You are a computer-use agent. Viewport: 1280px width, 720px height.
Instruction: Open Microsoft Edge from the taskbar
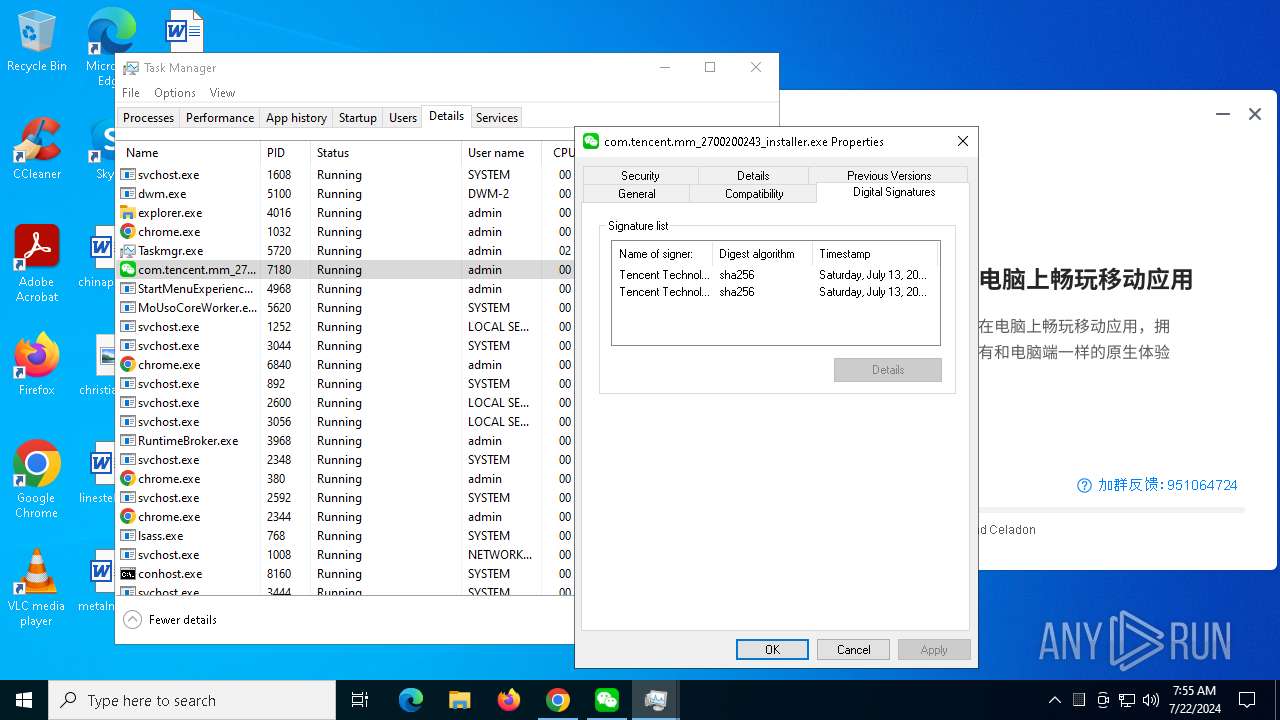pyautogui.click(x=411, y=700)
